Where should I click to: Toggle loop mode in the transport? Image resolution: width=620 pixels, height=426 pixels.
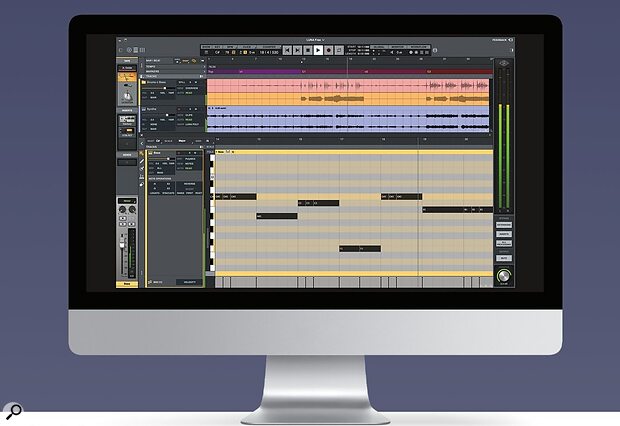pos(339,50)
